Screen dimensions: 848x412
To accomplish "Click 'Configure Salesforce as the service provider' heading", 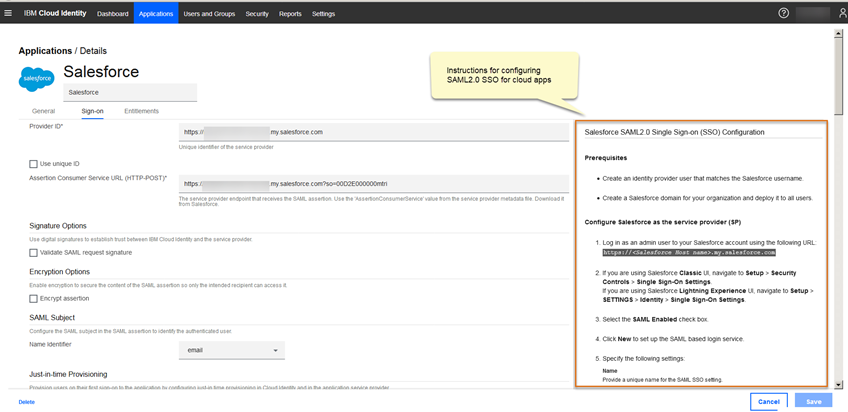I will click(662, 222).
